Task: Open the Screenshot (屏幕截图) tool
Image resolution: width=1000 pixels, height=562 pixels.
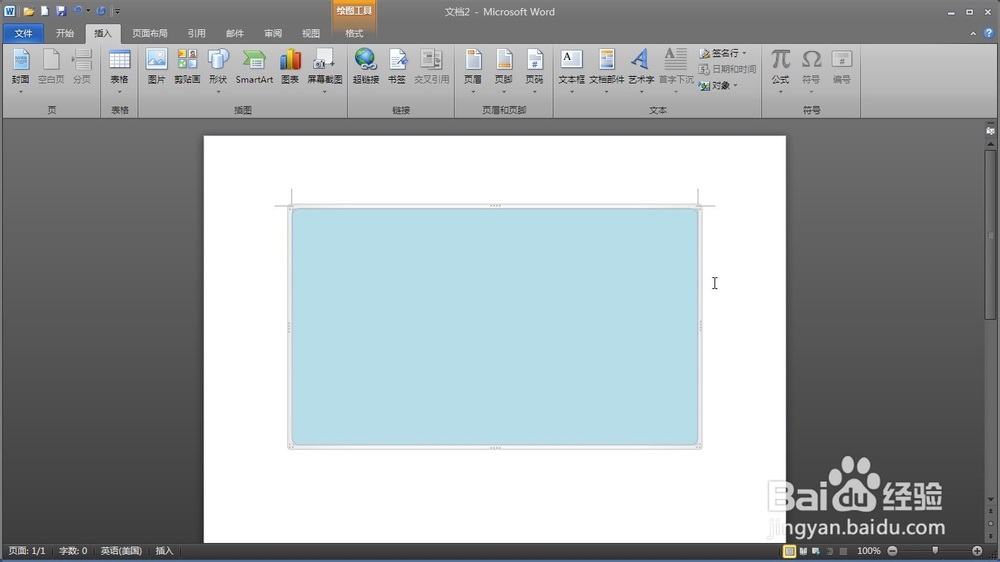Action: 325,69
